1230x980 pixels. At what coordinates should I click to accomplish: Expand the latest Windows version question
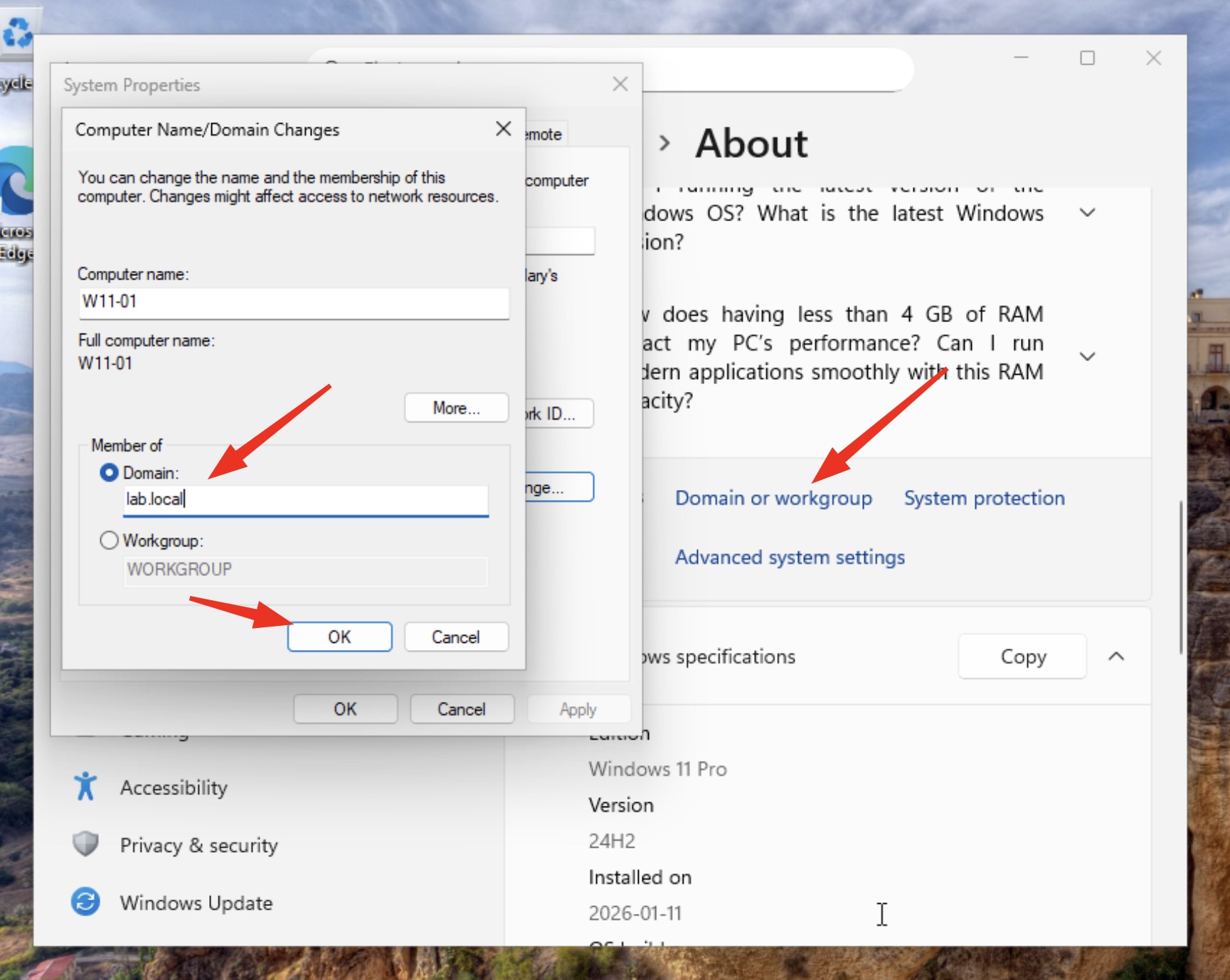click(x=1086, y=213)
